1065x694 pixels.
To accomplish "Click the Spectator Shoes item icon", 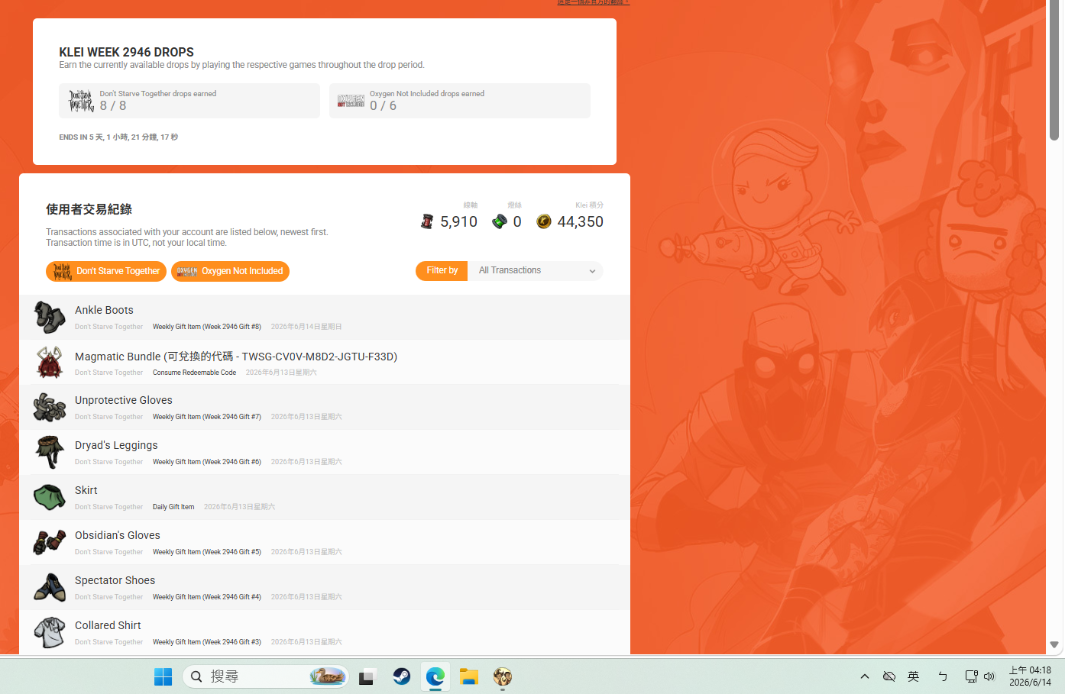I will point(50,587).
